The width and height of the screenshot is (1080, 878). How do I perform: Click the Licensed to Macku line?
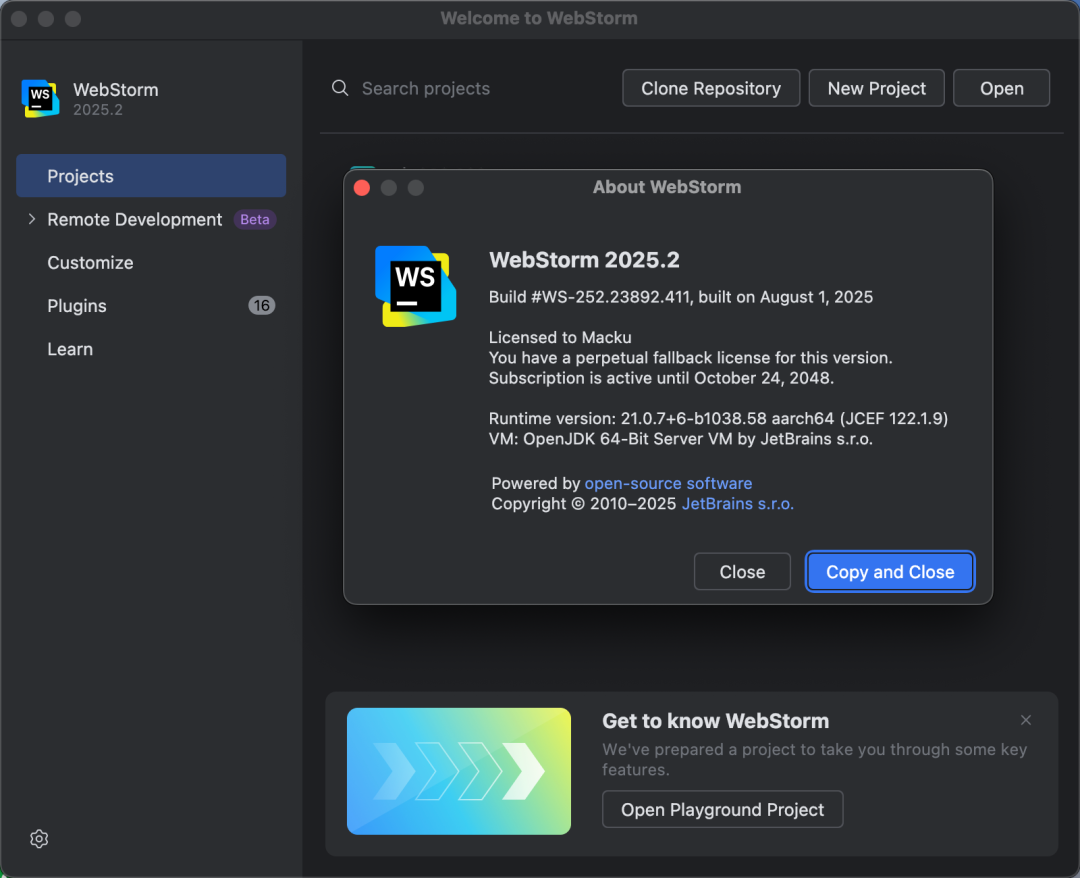[560, 337]
